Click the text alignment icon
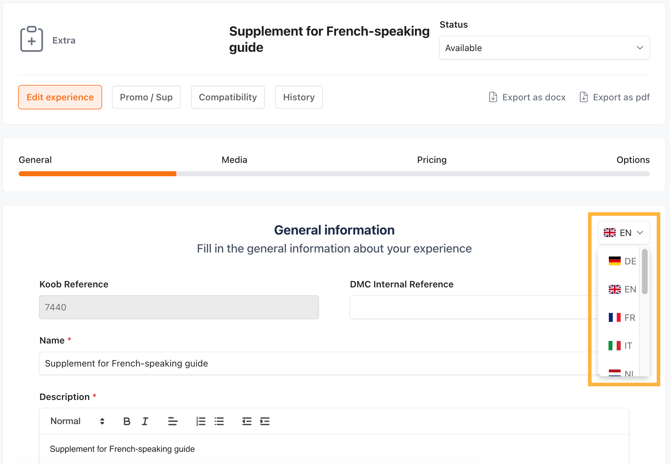670x464 pixels. 172,421
